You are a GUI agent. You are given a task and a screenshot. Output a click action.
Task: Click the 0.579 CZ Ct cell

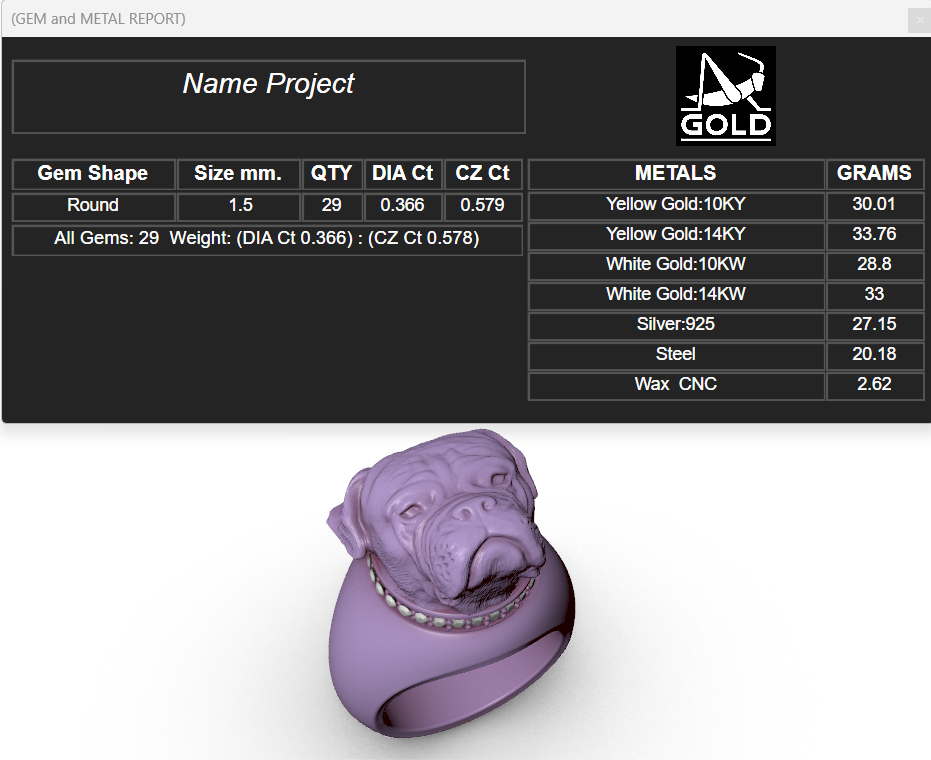[483, 206]
